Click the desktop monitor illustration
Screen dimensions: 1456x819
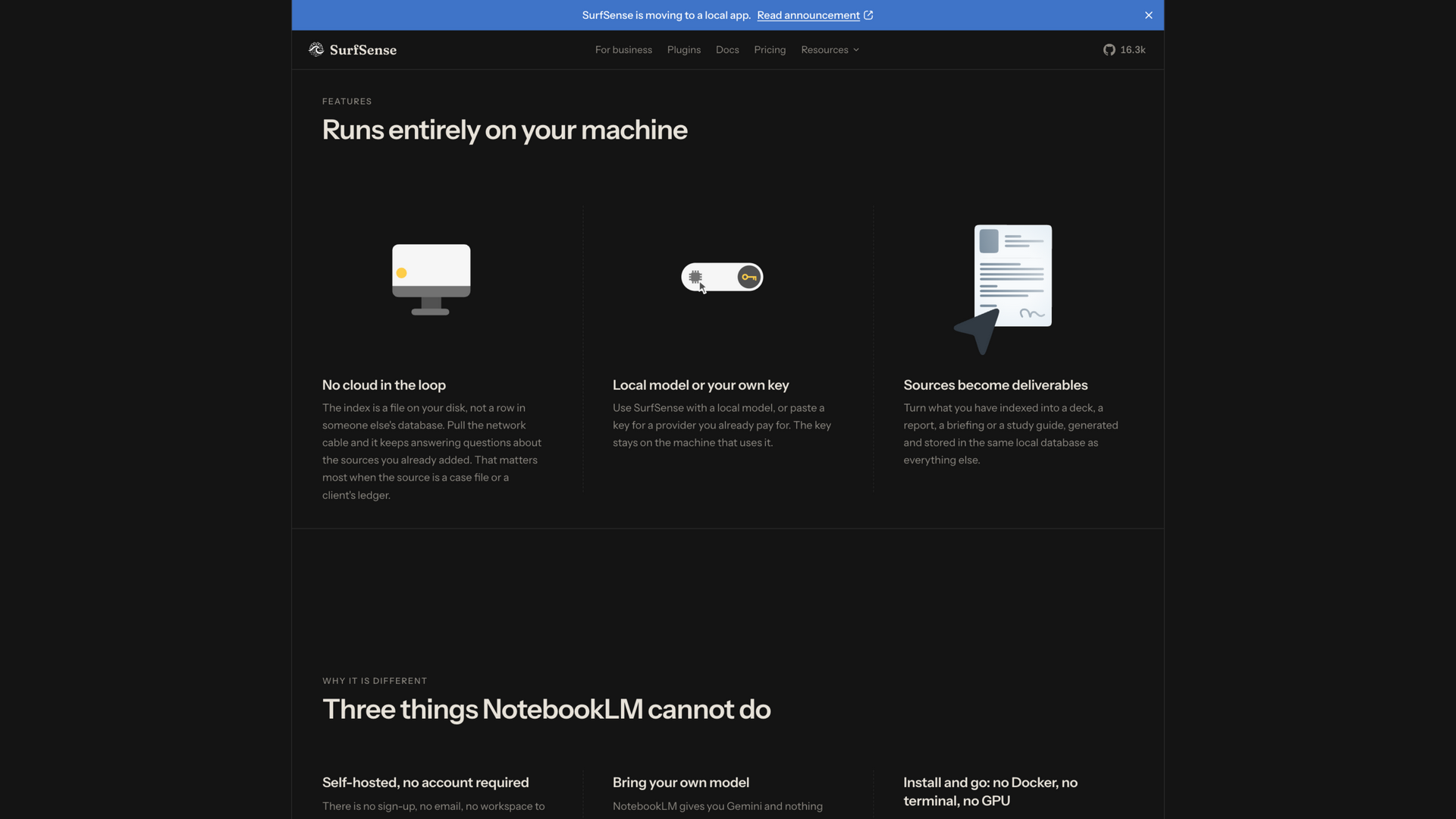pos(431,279)
